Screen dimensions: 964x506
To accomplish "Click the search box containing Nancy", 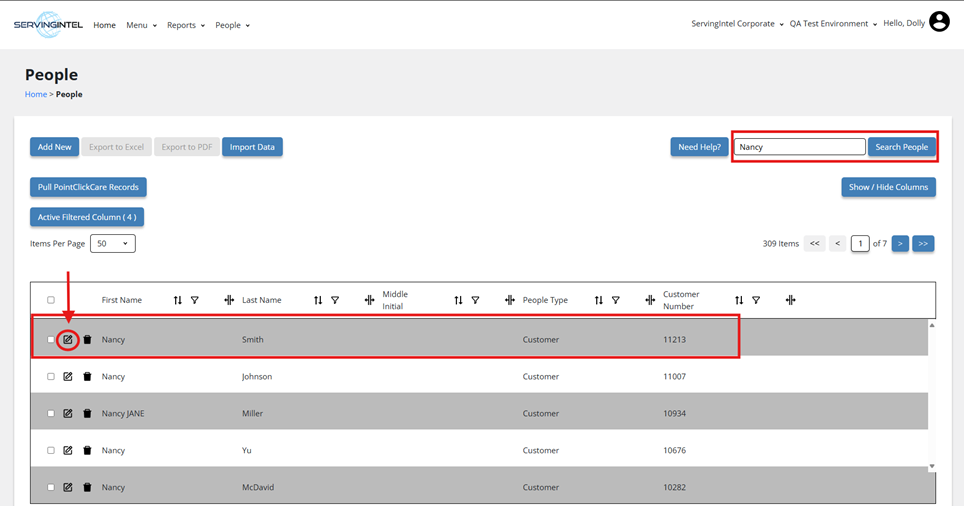I will pyautogui.click(x=799, y=147).
